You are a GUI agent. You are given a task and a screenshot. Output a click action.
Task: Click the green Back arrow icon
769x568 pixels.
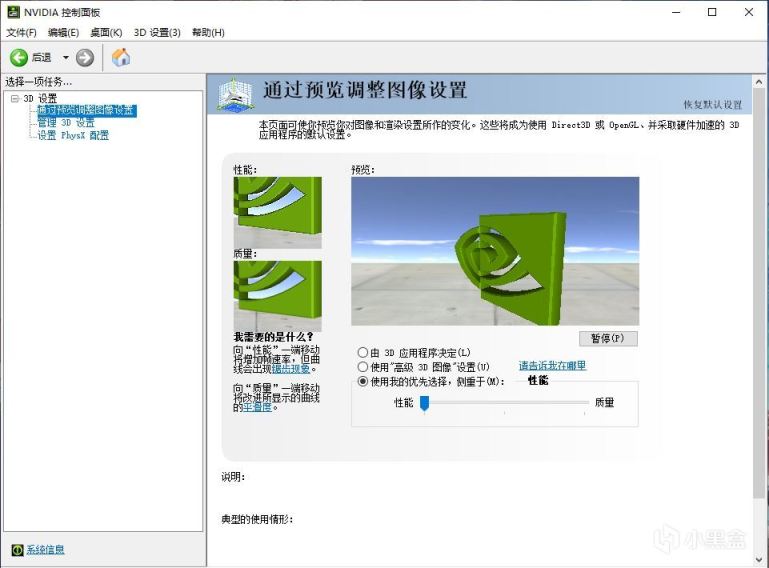point(18,58)
